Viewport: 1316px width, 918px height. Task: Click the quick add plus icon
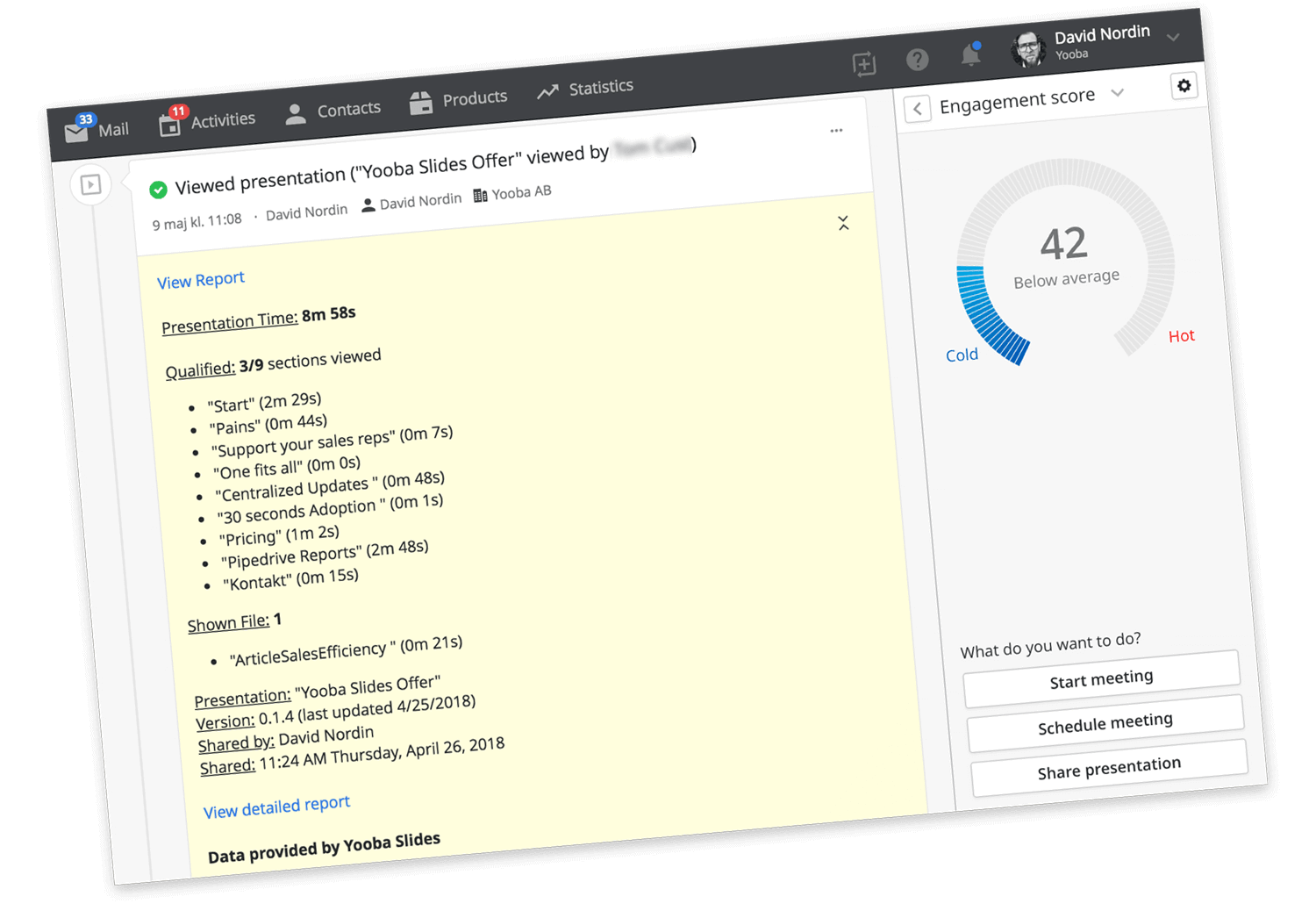pos(864,64)
